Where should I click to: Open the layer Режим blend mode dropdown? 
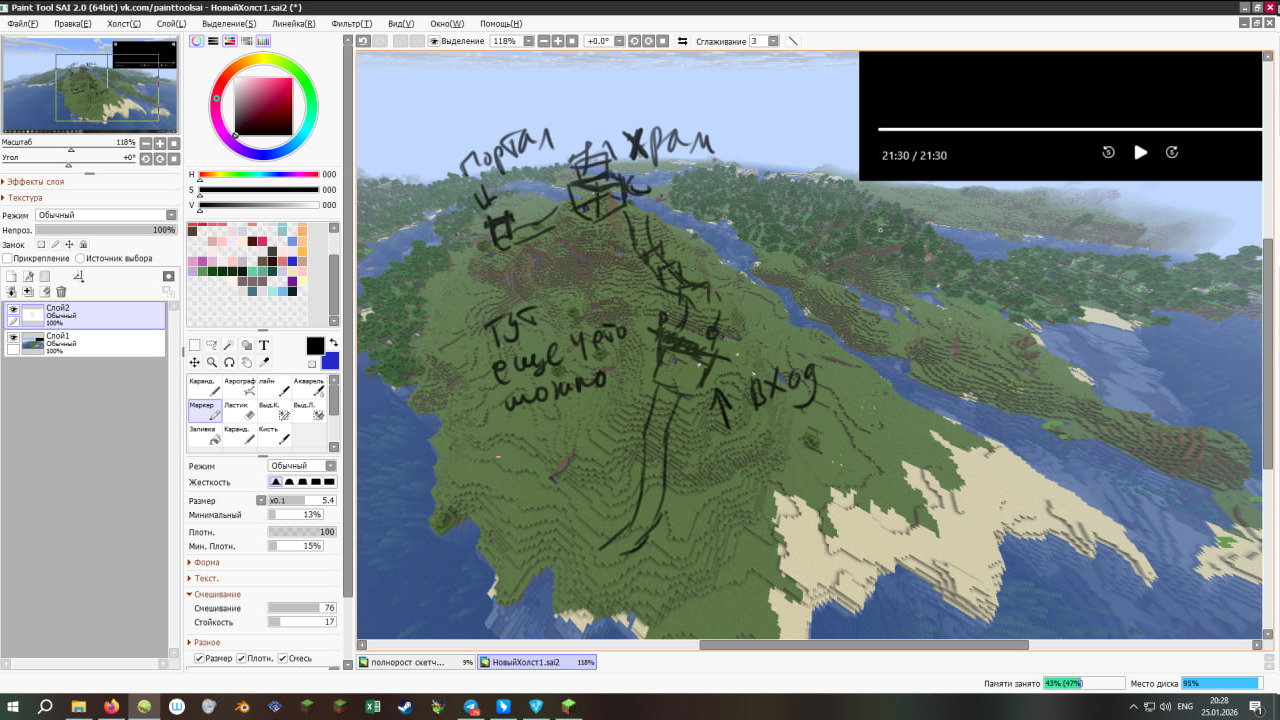point(105,215)
